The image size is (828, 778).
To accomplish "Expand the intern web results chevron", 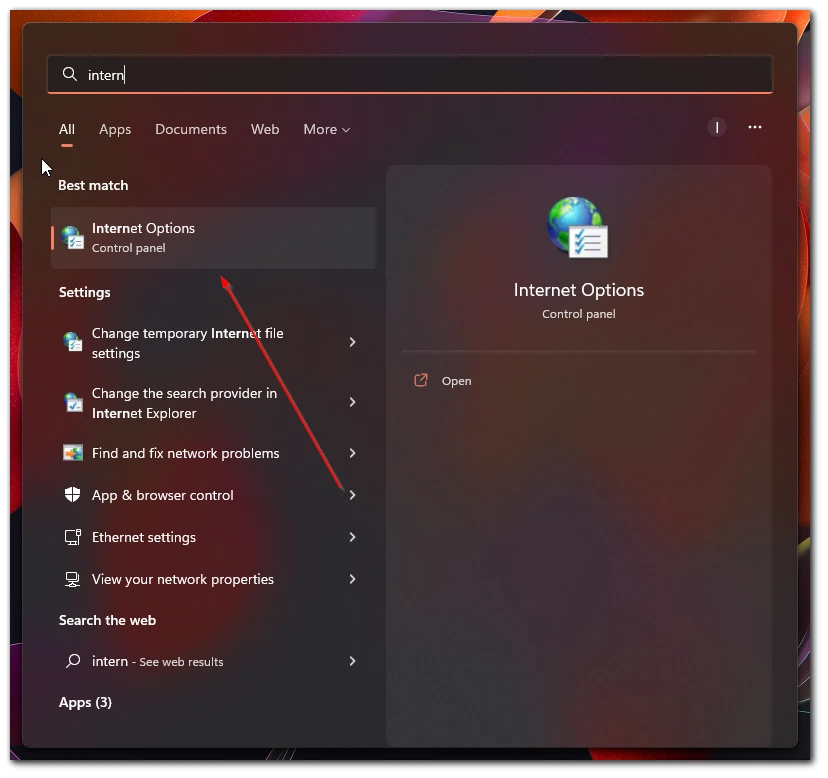I will click(x=352, y=661).
